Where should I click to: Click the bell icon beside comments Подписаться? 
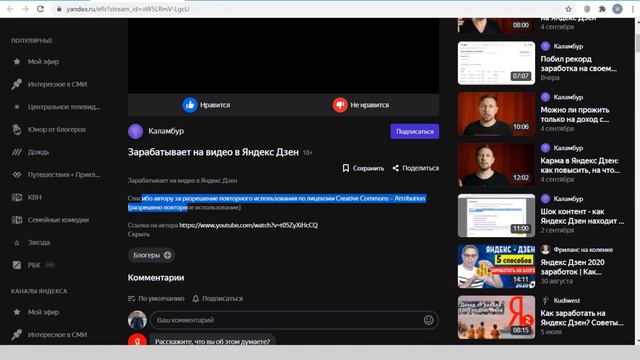196,298
